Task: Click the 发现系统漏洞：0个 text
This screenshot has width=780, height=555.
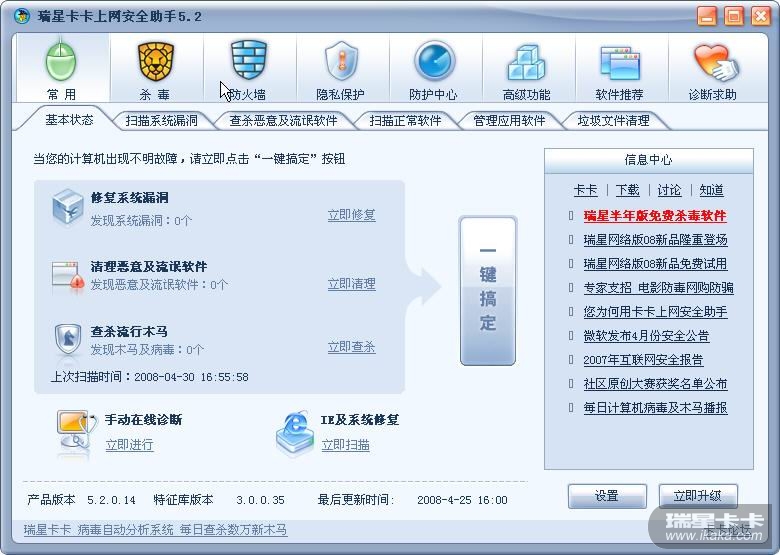Action: [x=141, y=220]
